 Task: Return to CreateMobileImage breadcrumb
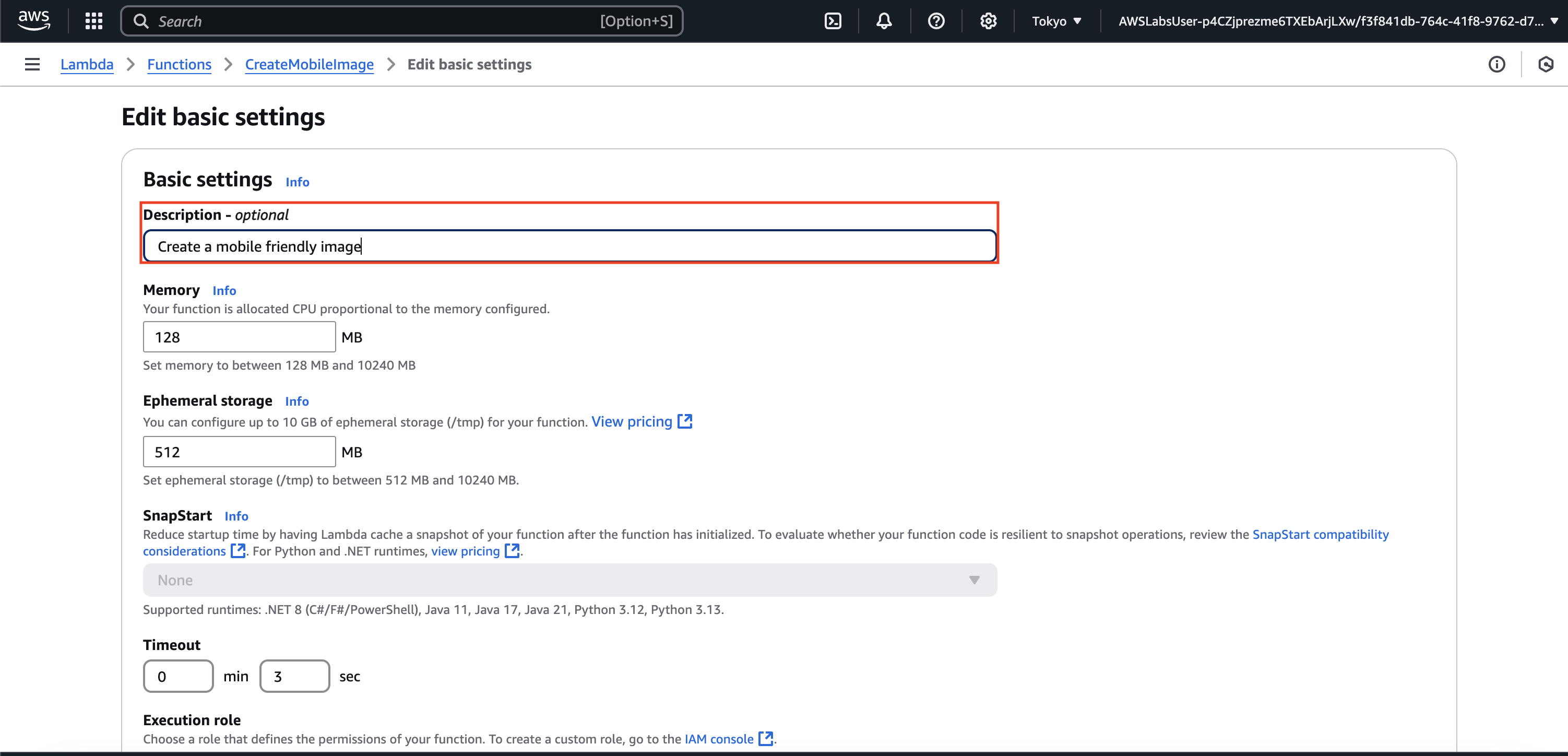click(x=309, y=65)
